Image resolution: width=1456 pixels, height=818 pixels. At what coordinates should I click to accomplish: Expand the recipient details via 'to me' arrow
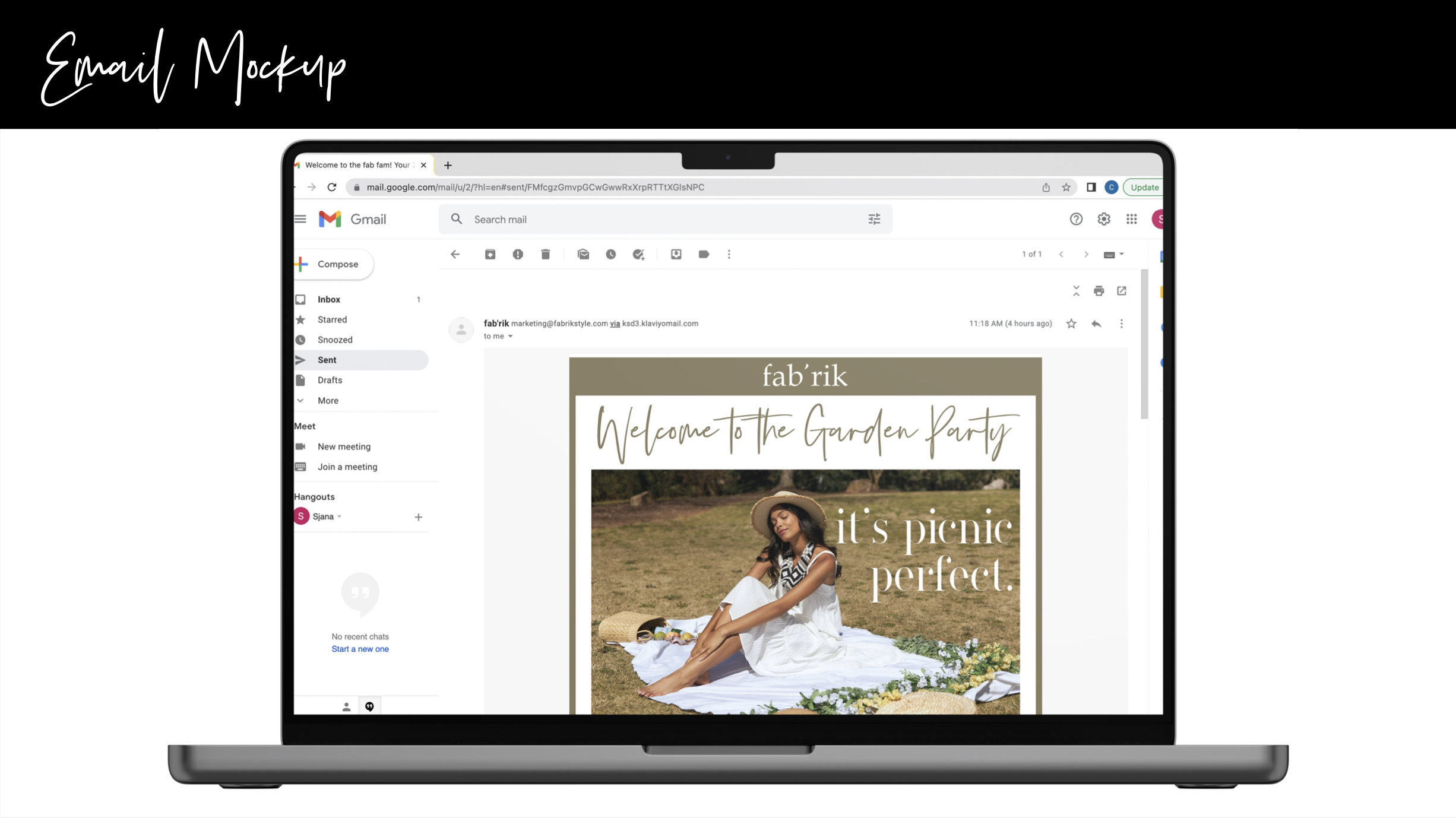click(x=511, y=336)
